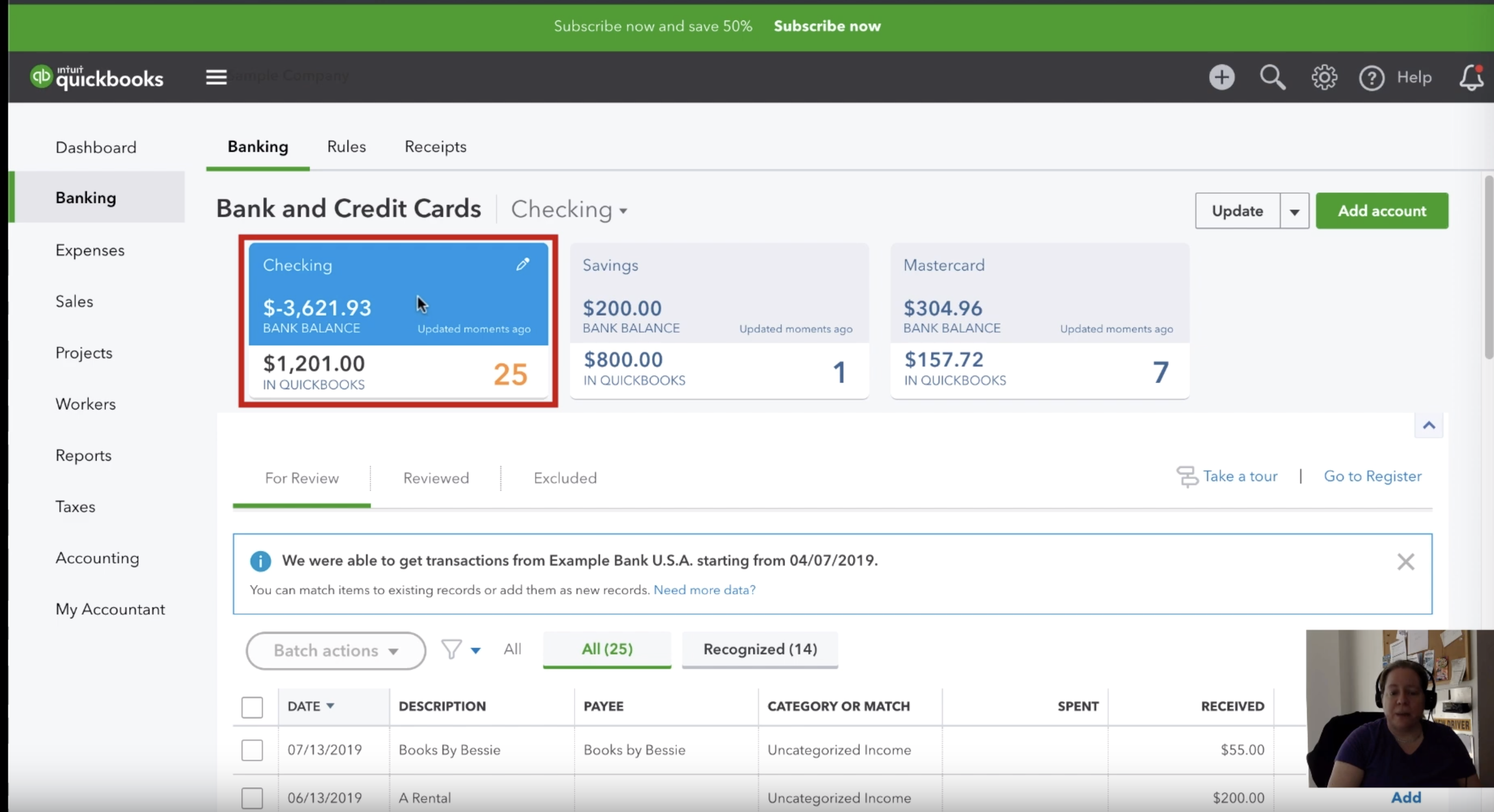The width and height of the screenshot is (1494, 812).
Task: Click the Add account button
Action: click(1382, 211)
